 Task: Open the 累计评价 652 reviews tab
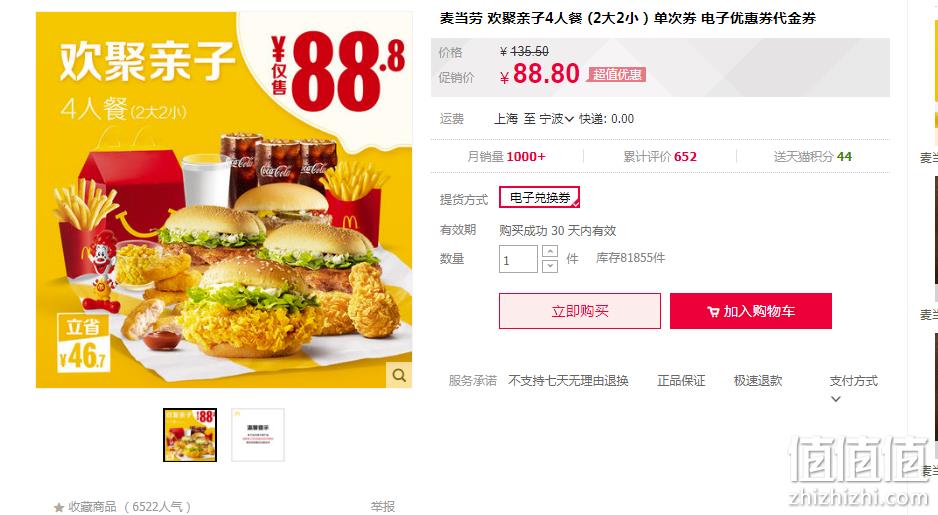click(x=660, y=157)
